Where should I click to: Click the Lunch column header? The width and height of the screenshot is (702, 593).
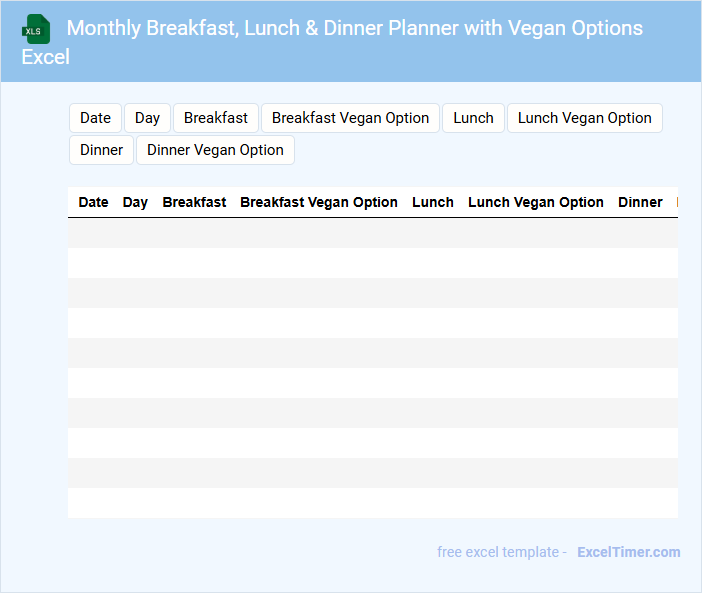tap(433, 202)
